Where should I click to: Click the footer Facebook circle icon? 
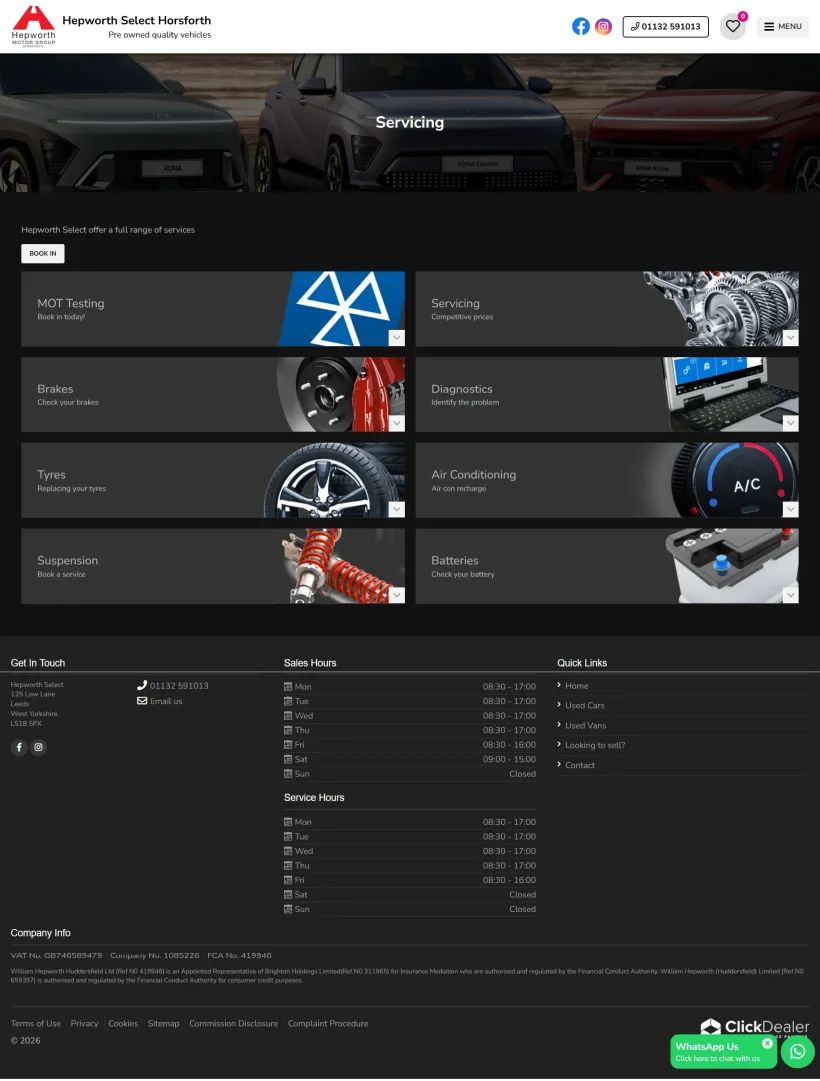click(x=19, y=747)
